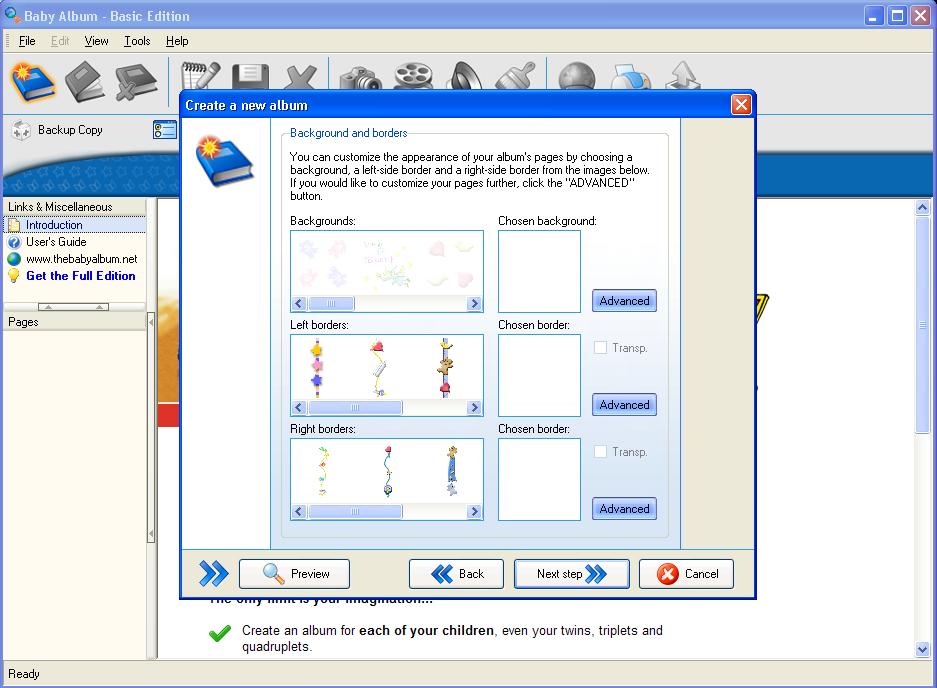This screenshot has height=688, width=937.
Task: Click the notepad with pencil toolbar icon
Action: click(200, 76)
